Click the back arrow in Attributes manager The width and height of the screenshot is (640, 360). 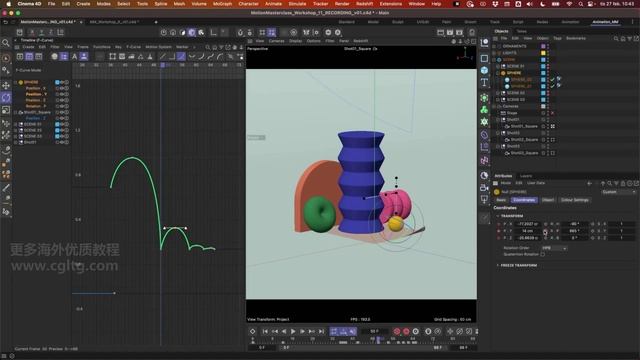pyautogui.click(x=589, y=183)
